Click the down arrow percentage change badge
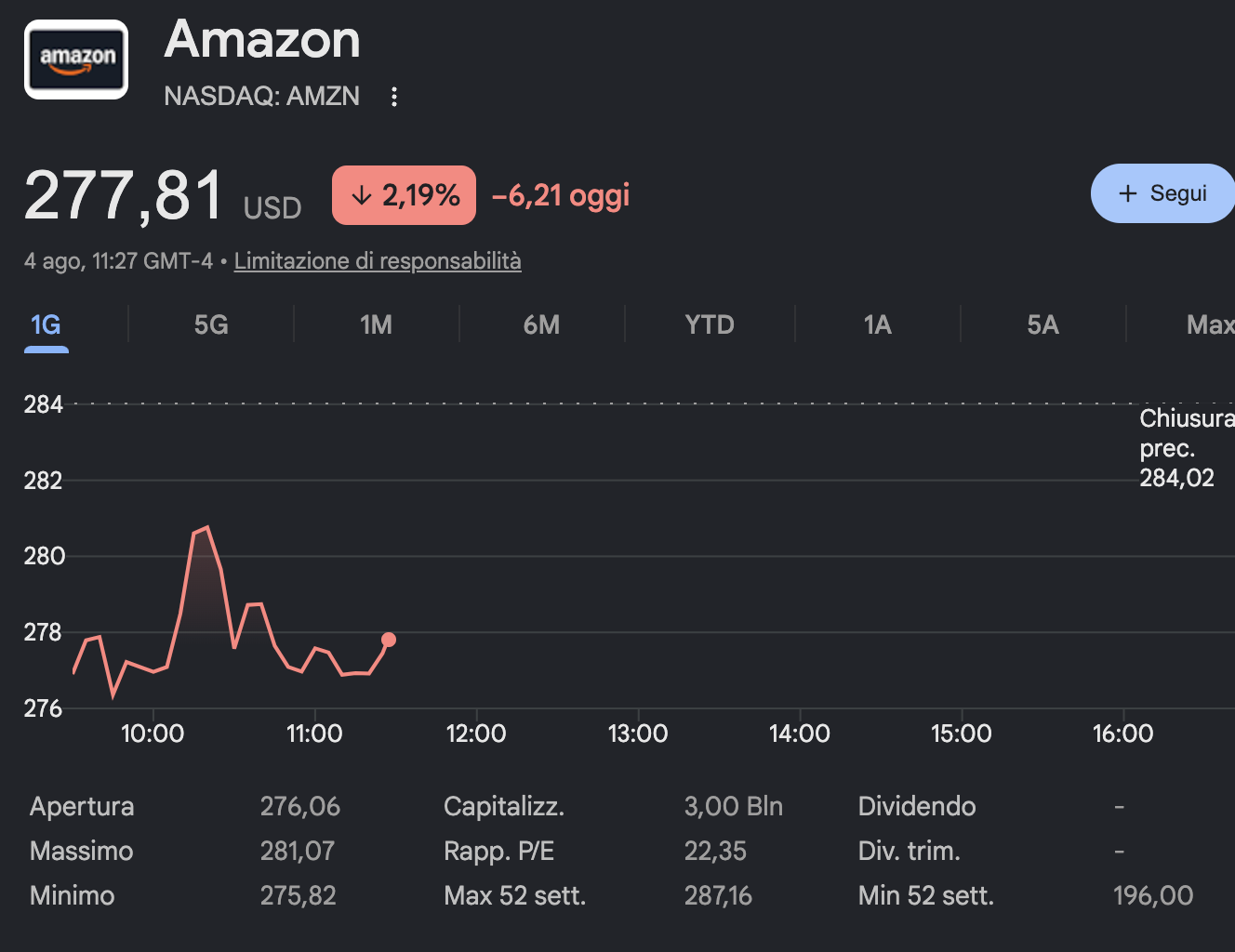1235x952 pixels. [x=404, y=195]
